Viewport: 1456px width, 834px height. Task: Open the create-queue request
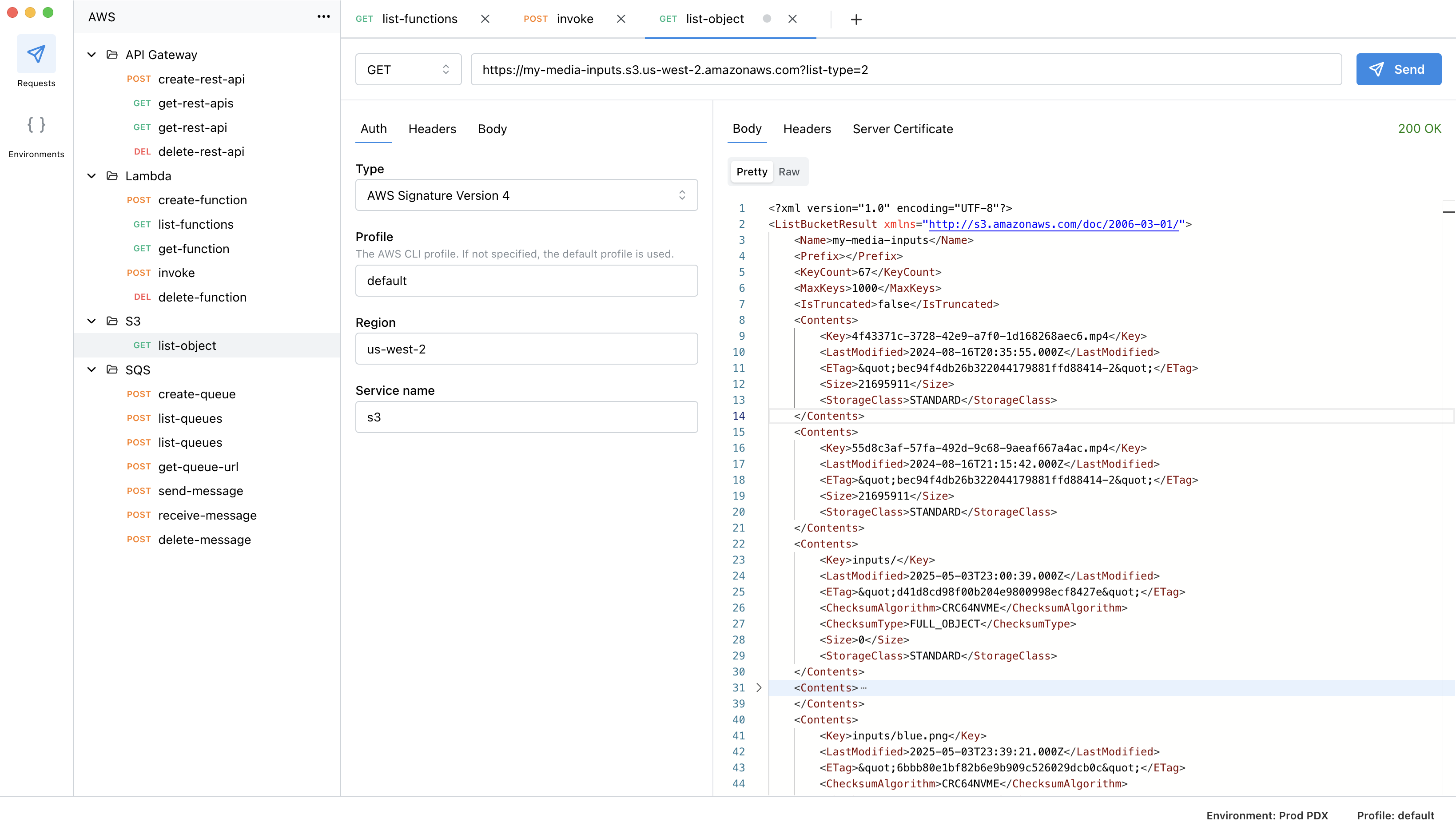coord(207,394)
